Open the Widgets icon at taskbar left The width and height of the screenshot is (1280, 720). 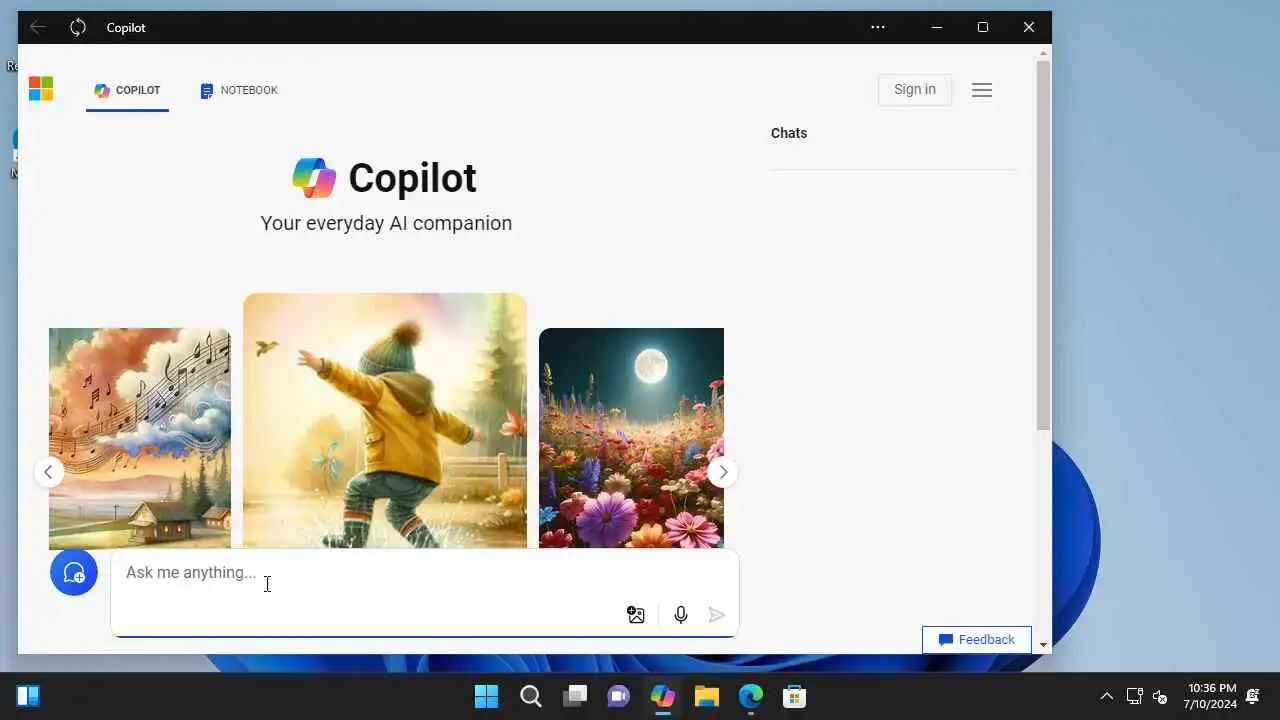(x=28, y=696)
